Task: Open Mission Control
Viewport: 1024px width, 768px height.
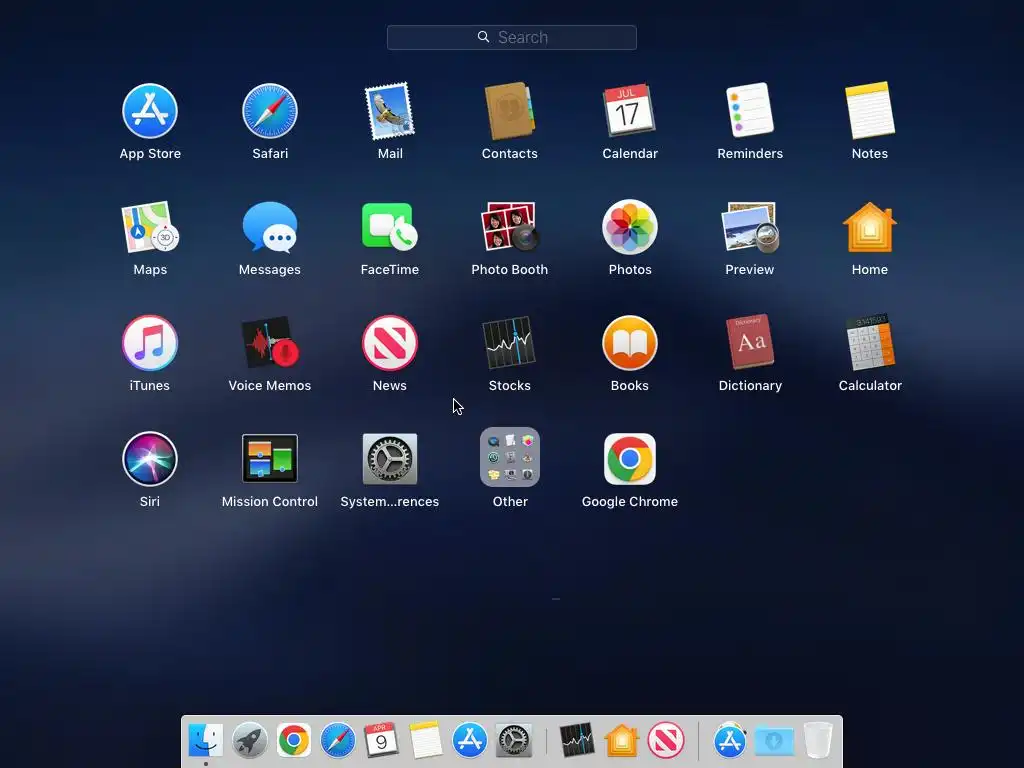Action: tap(270, 458)
